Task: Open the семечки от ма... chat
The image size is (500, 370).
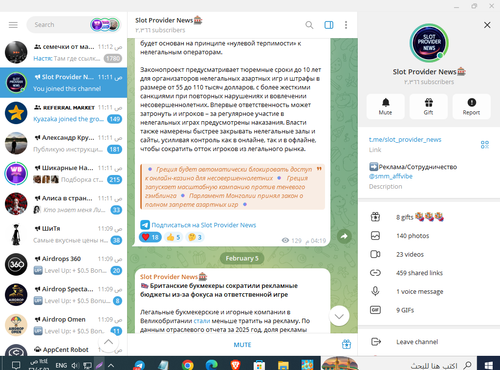Action: [x=63, y=52]
